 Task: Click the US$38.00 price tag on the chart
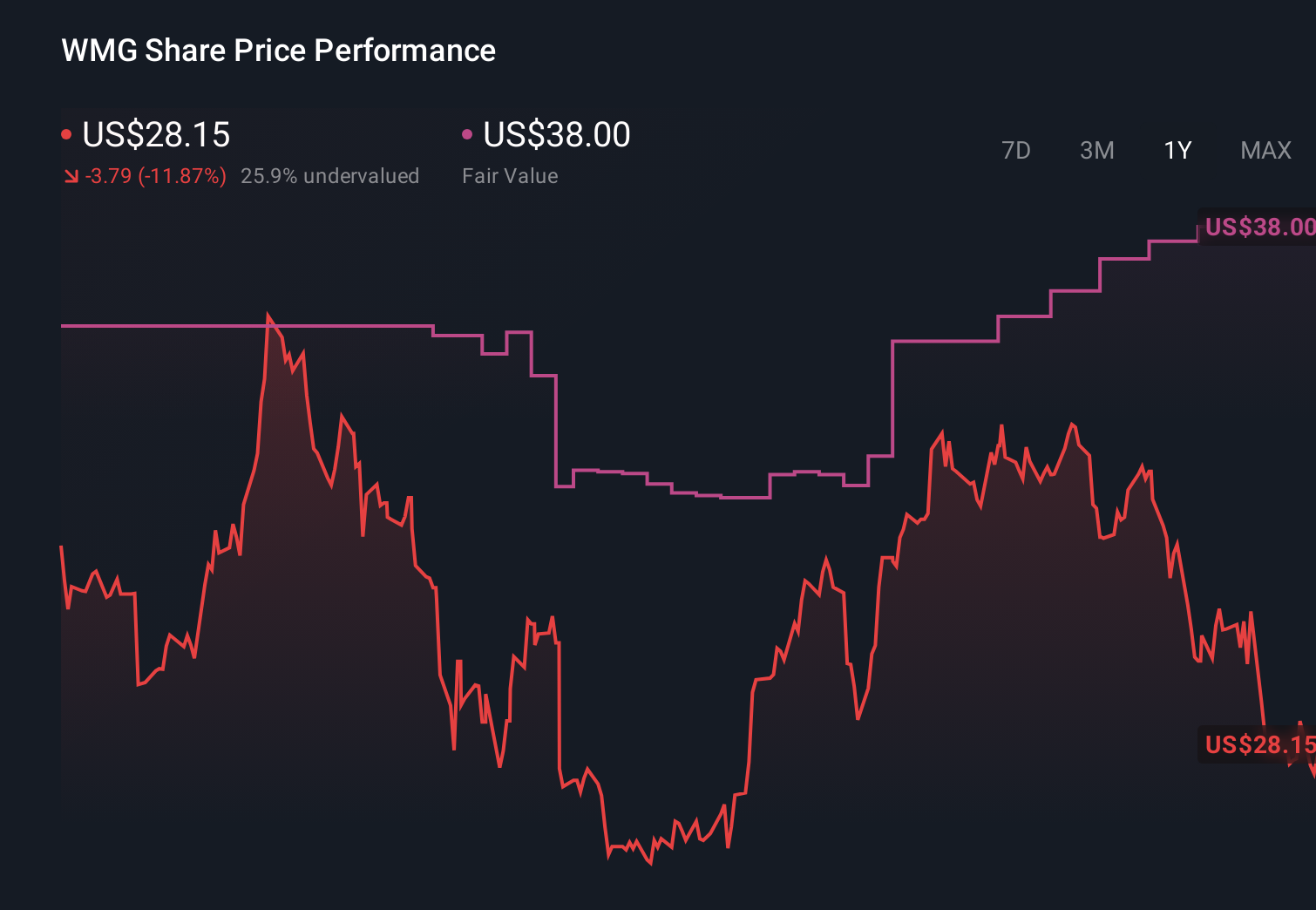pyautogui.click(x=1259, y=226)
